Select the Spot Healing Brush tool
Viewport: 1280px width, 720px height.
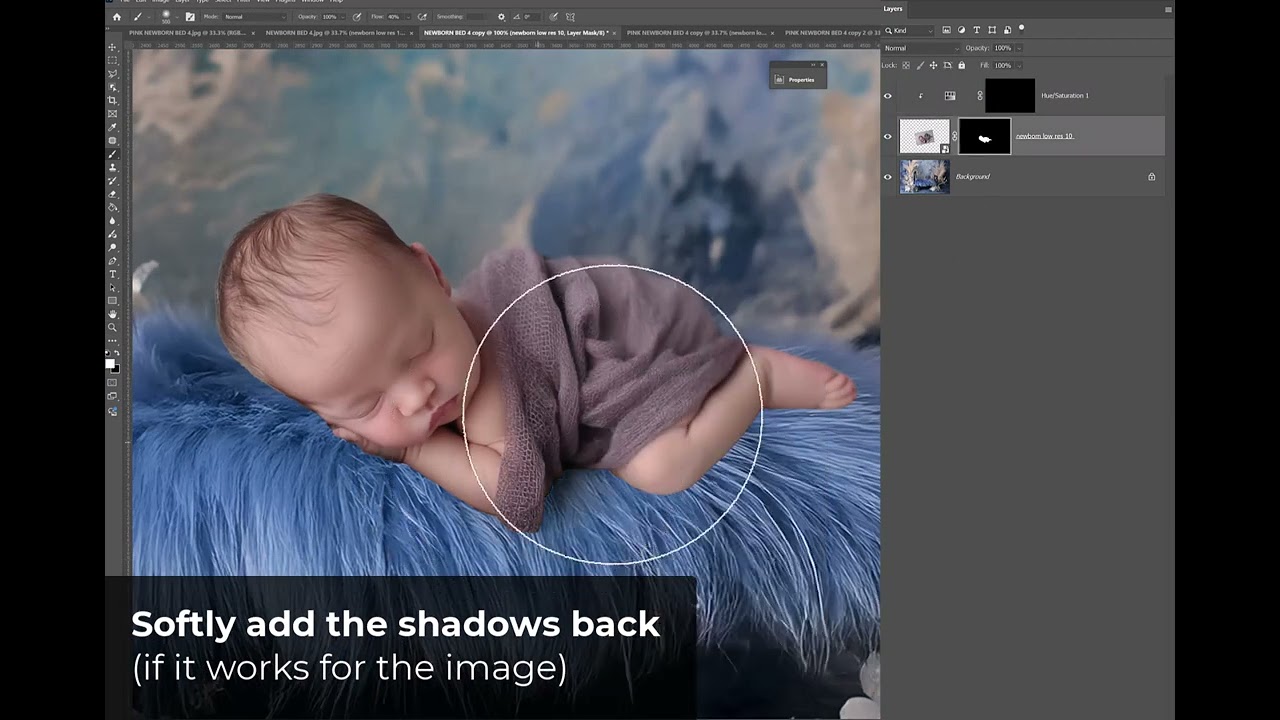pos(112,140)
